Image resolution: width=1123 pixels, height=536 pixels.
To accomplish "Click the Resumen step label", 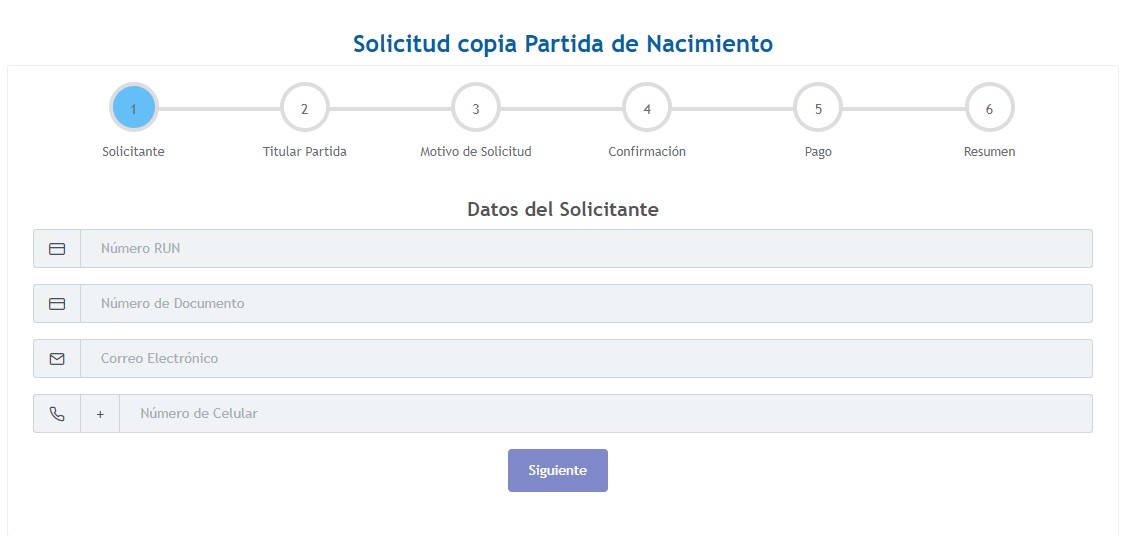I will 989,152.
